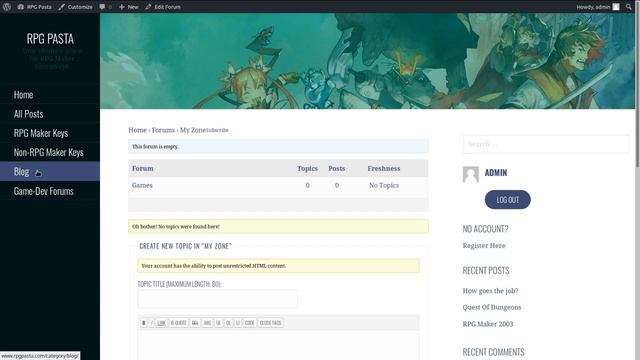The height and width of the screenshot is (360, 640).
Task: Click the UL editor button
Action: [219, 323]
